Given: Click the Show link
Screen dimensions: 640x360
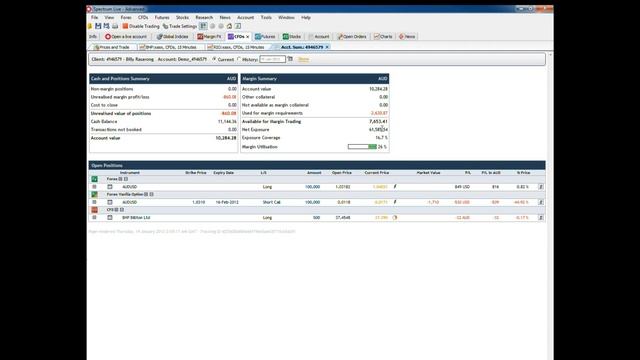Looking at the screenshot, I should click(x=303, y=59).
